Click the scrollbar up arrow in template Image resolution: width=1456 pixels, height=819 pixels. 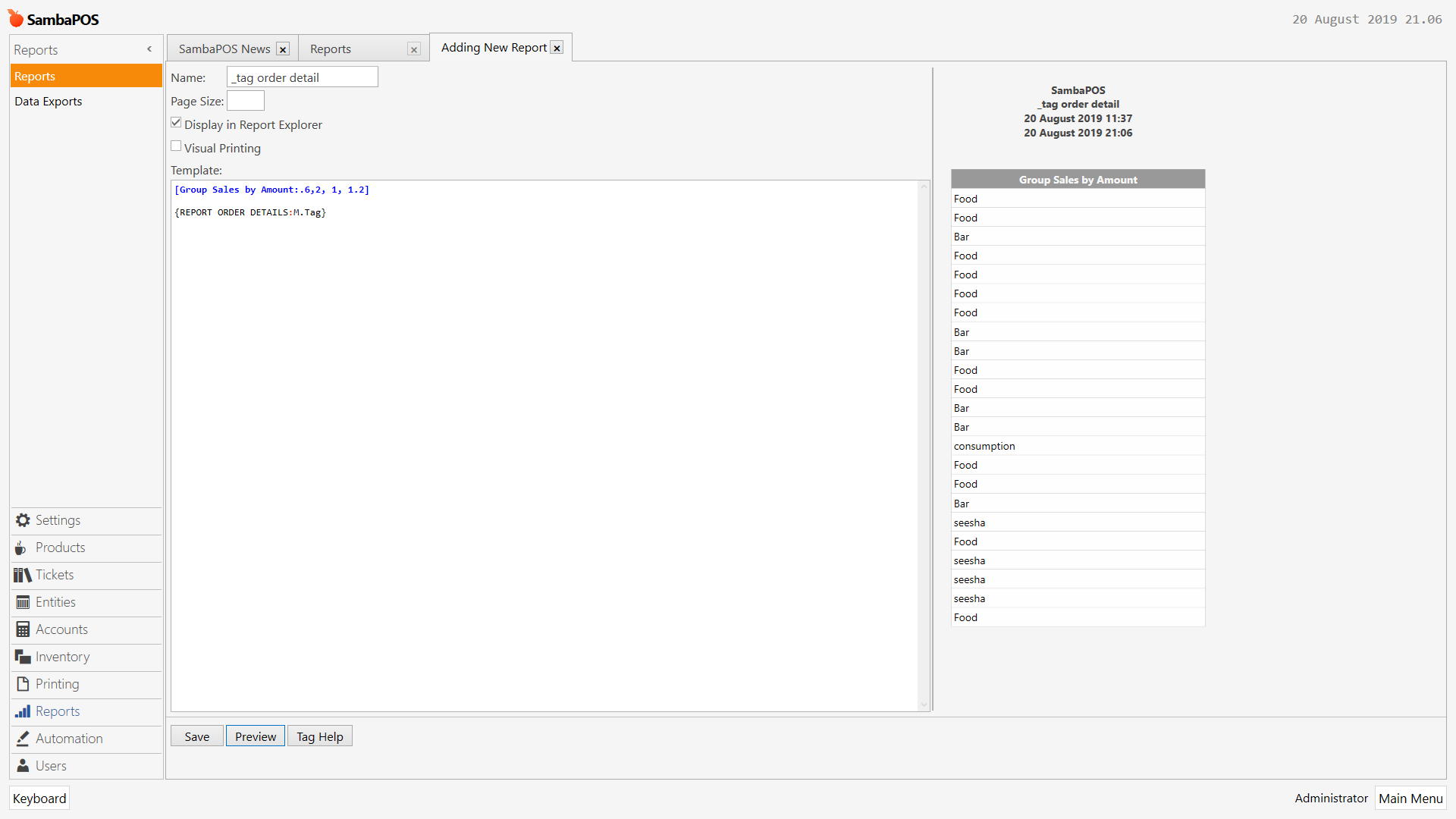[924, 186]
